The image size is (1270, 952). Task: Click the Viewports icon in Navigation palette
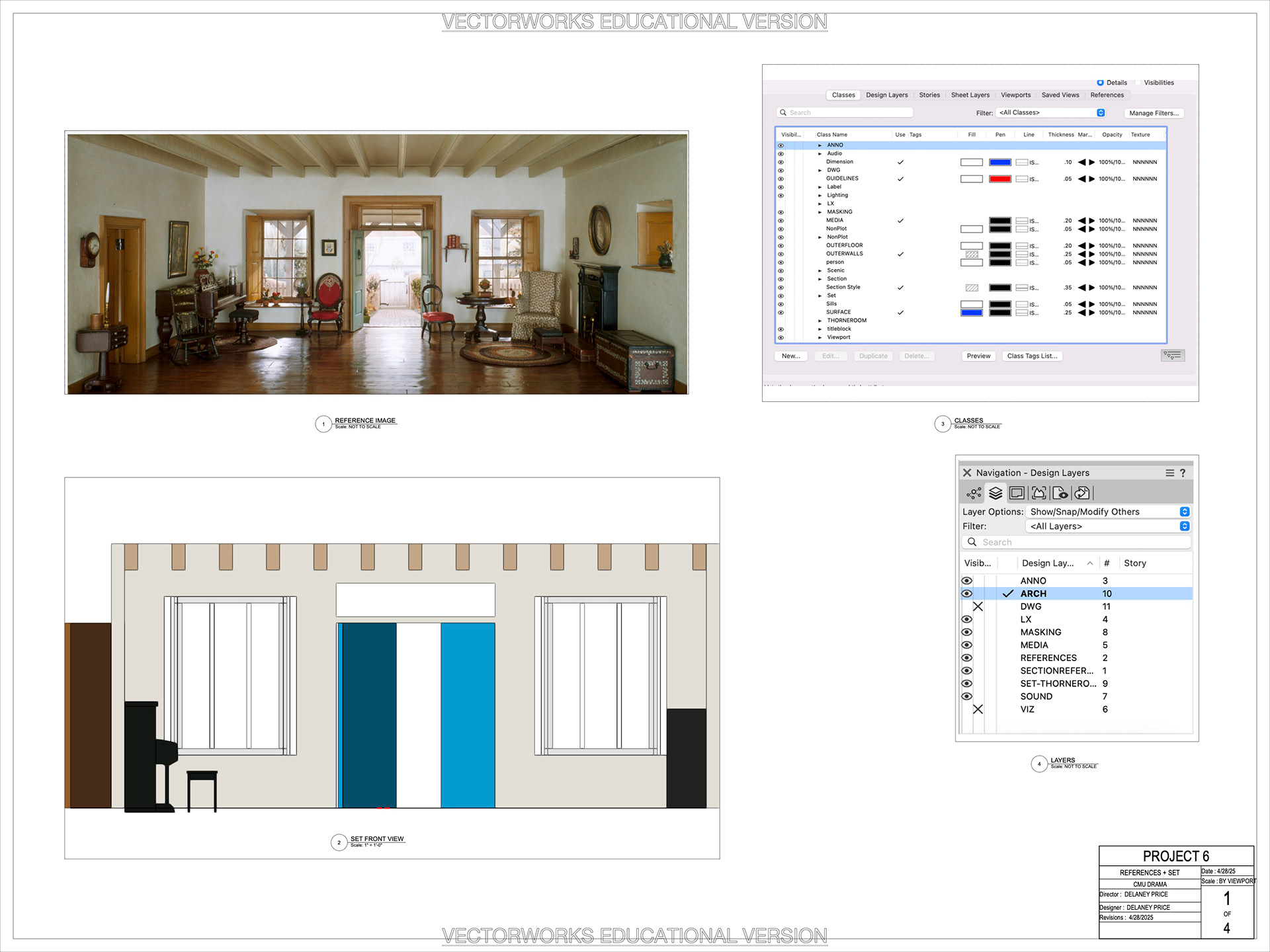pyautogui.click(x=1039, y=493)
